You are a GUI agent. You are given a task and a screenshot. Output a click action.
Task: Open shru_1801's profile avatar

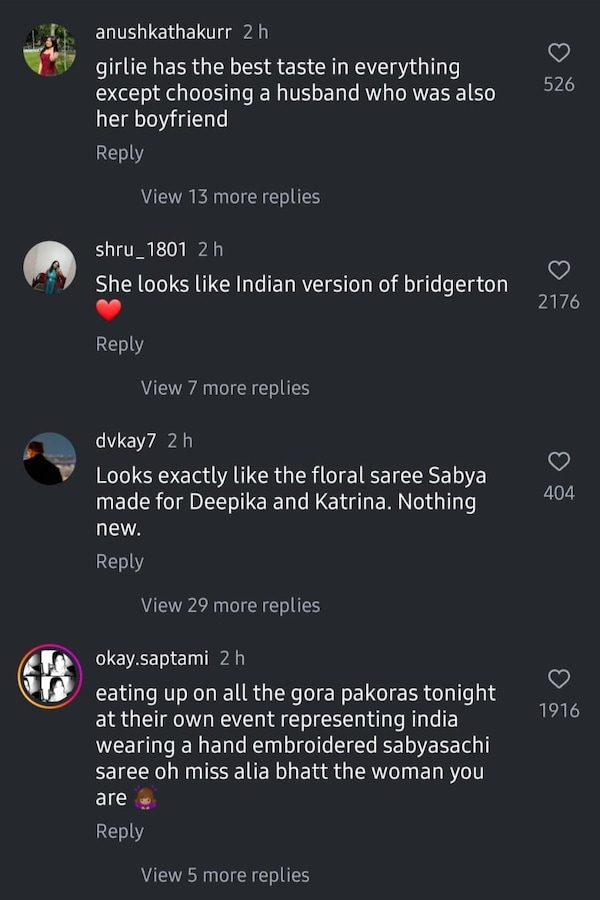(49, 267)
